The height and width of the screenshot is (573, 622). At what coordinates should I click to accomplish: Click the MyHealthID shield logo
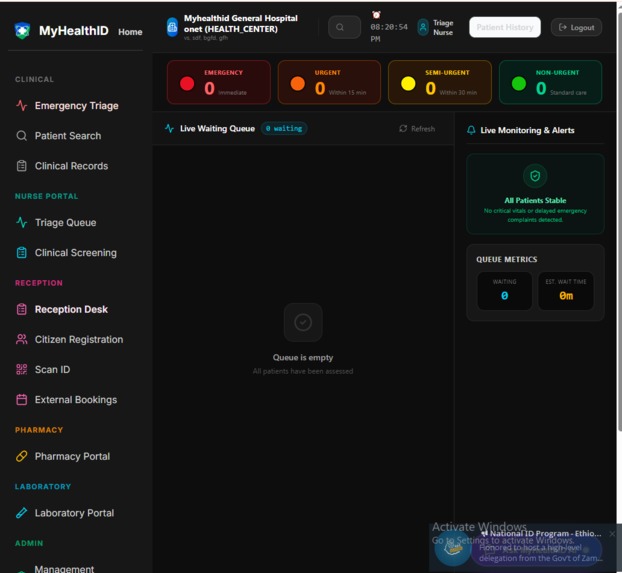tap(22, 31)
